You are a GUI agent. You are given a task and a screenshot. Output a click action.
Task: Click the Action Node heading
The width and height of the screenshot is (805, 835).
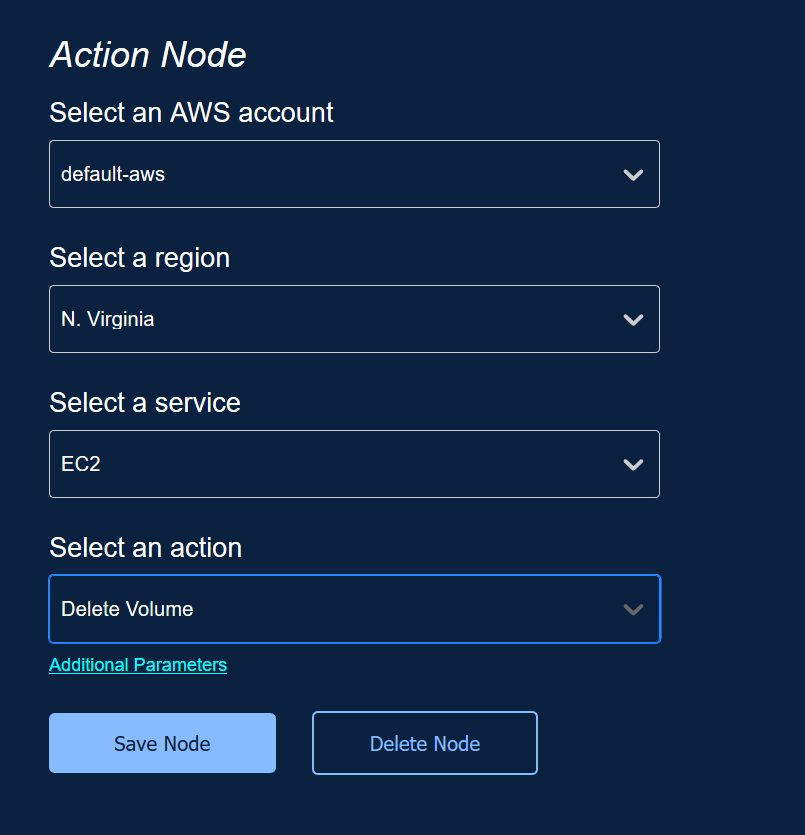pos(147,55)
